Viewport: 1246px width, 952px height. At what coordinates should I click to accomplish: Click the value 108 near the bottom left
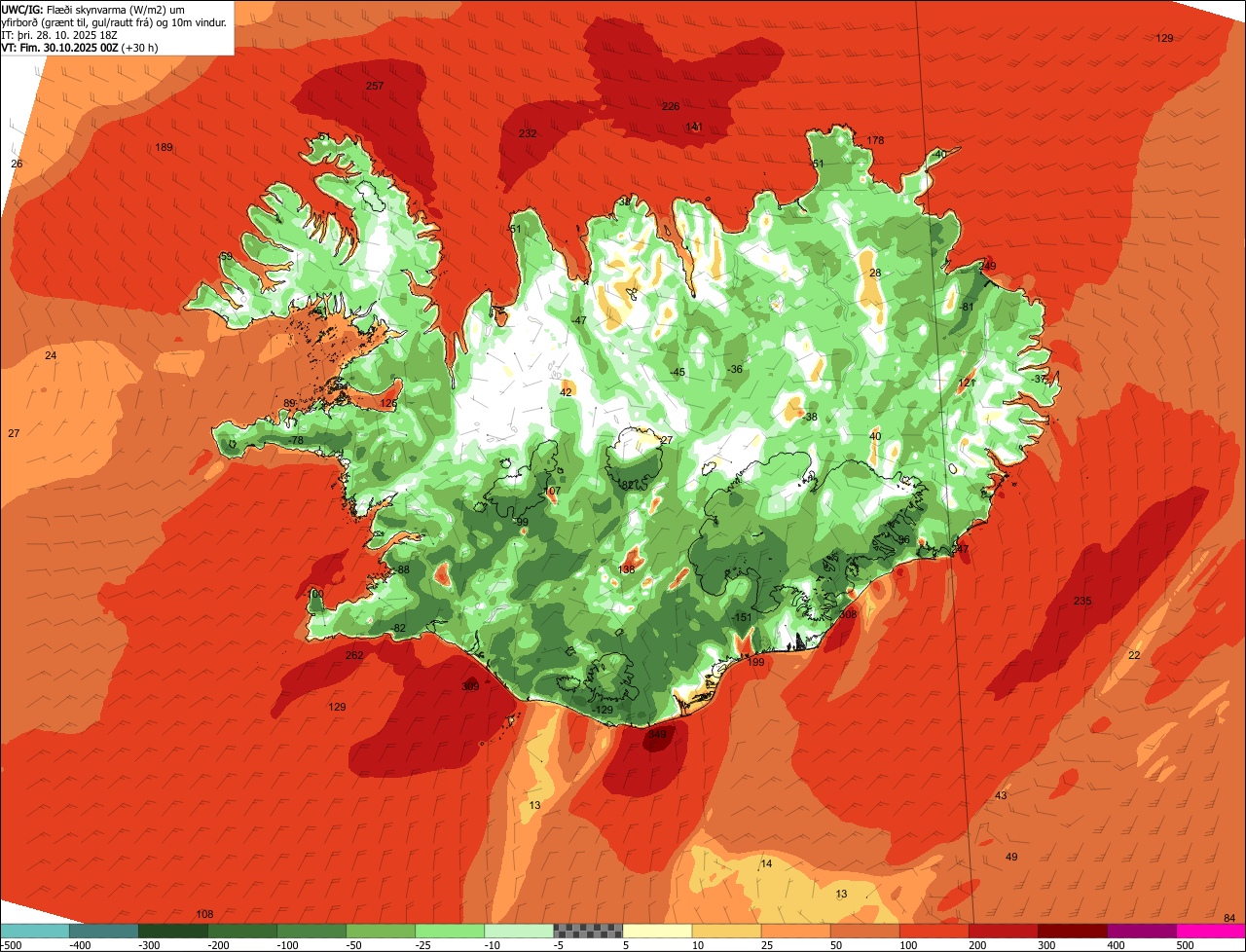[x=204, y=914]
